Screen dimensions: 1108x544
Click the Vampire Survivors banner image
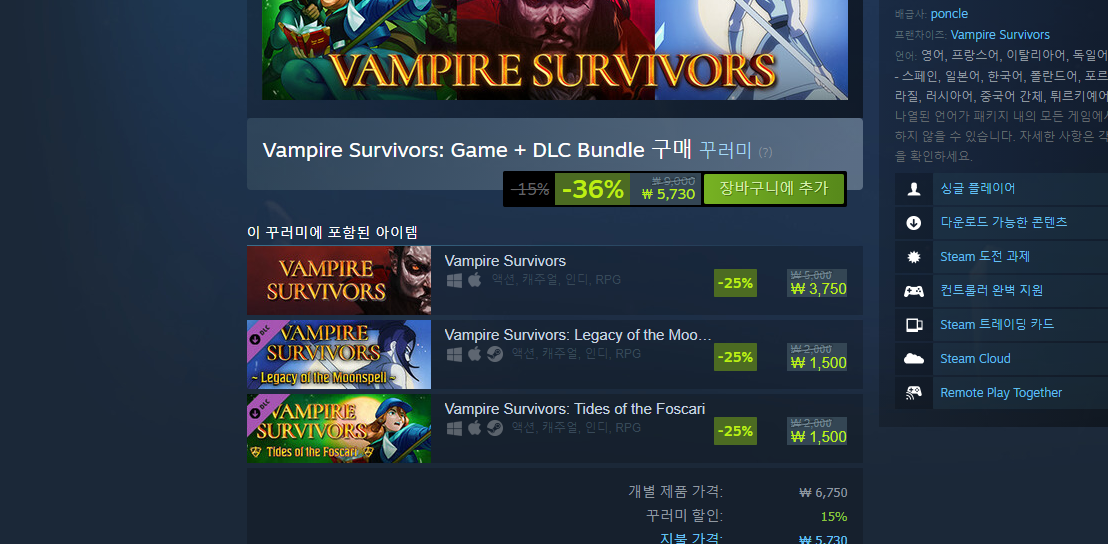point(555,49)
